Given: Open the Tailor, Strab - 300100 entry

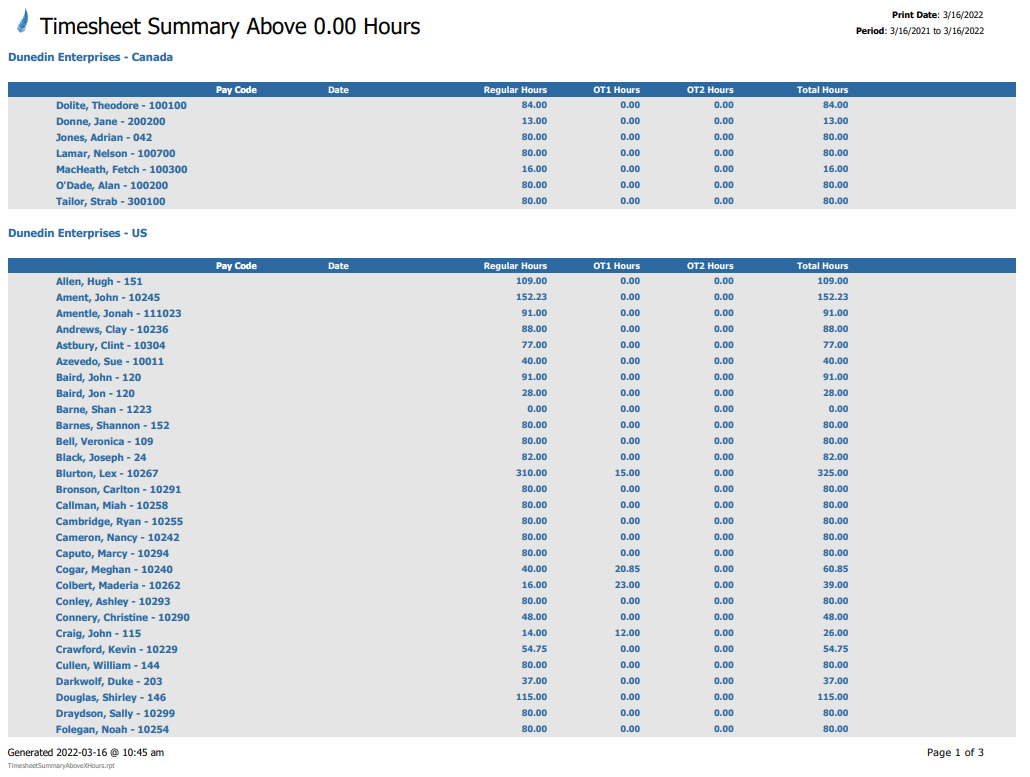Looking at the screenshot, I should click(x=111, y=201).
